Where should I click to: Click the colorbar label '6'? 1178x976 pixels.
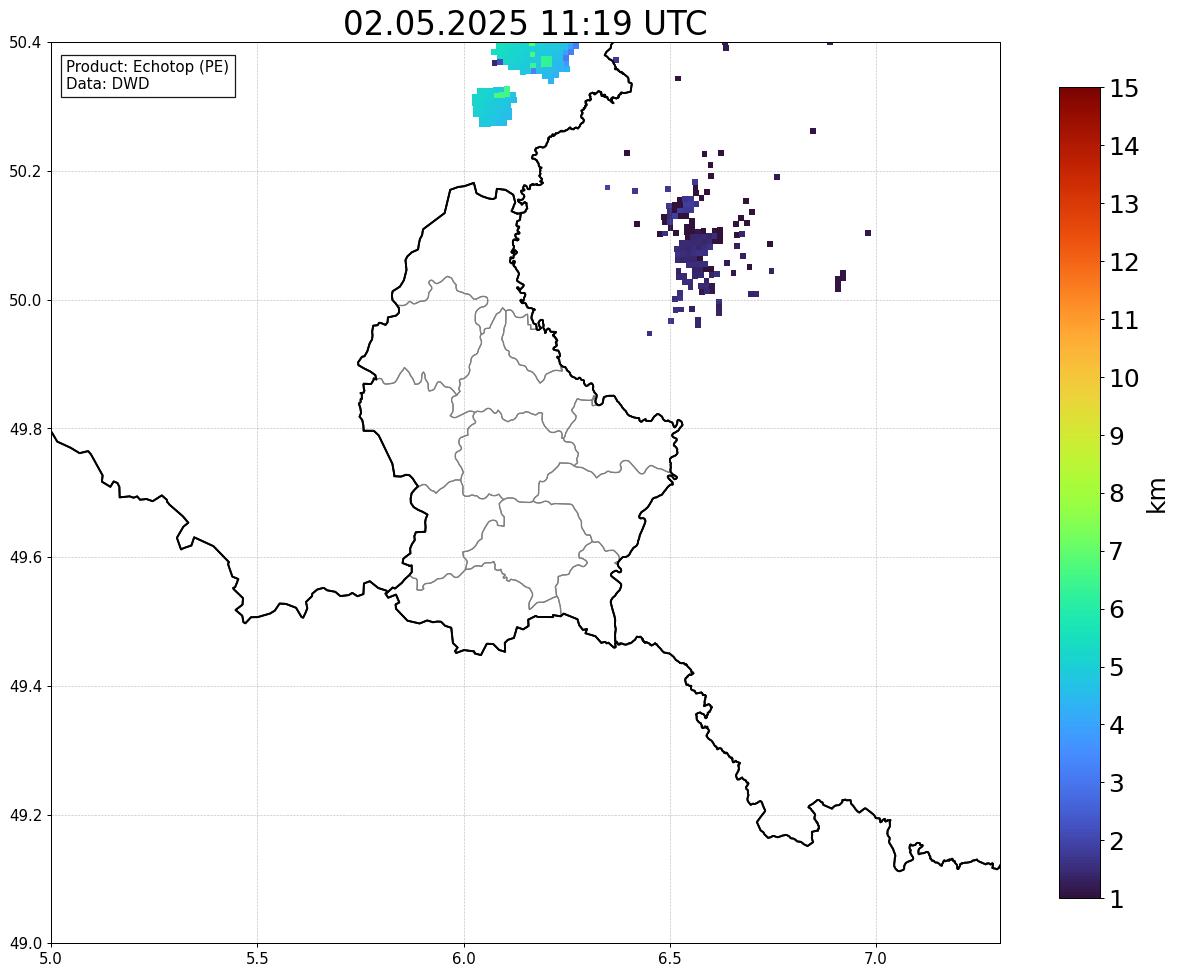pos(1117,609)
